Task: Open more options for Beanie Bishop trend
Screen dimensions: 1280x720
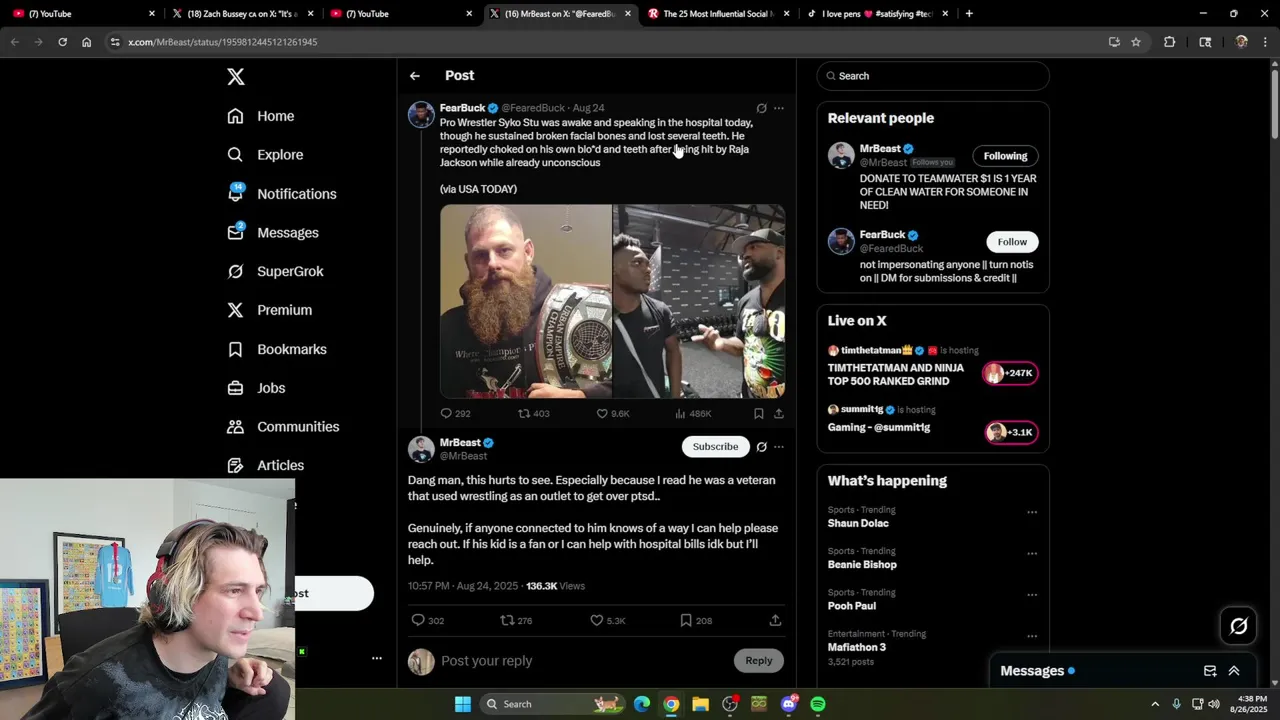Action: [x=1032, y=553]
